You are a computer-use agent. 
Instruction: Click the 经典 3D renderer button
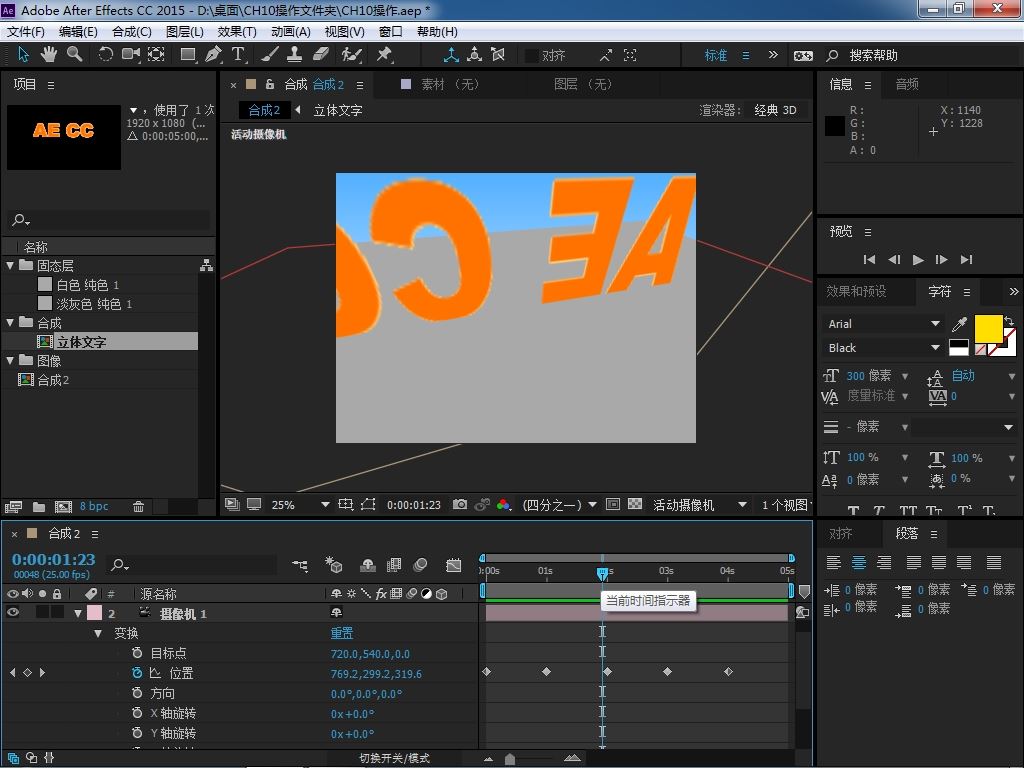[x=775, y=110]
